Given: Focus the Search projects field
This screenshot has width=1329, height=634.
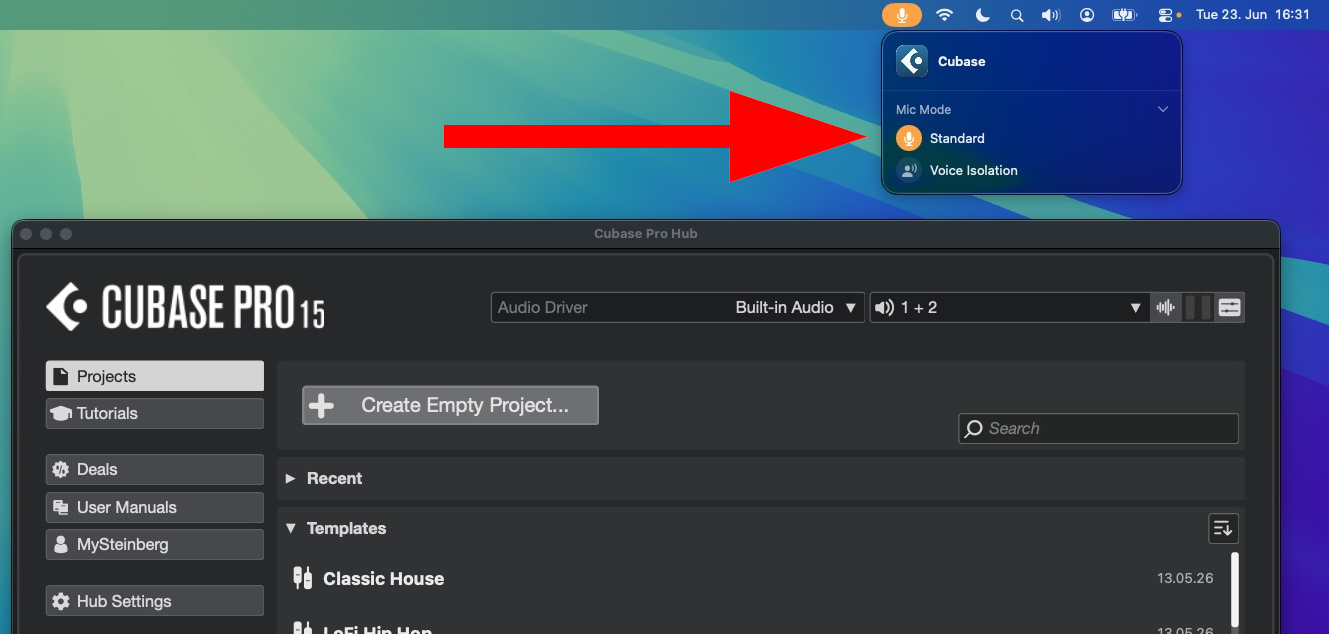Looking at the screenshot, I should click(1098, 428).
